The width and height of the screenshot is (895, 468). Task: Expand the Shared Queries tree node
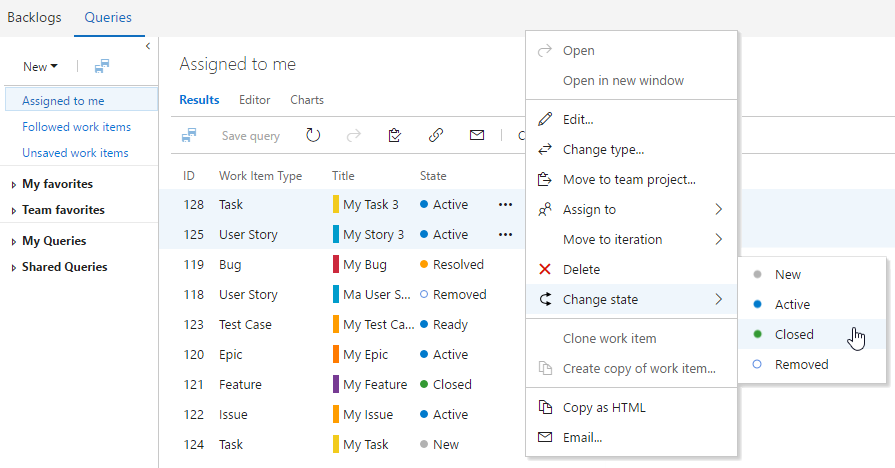(13, 267)
